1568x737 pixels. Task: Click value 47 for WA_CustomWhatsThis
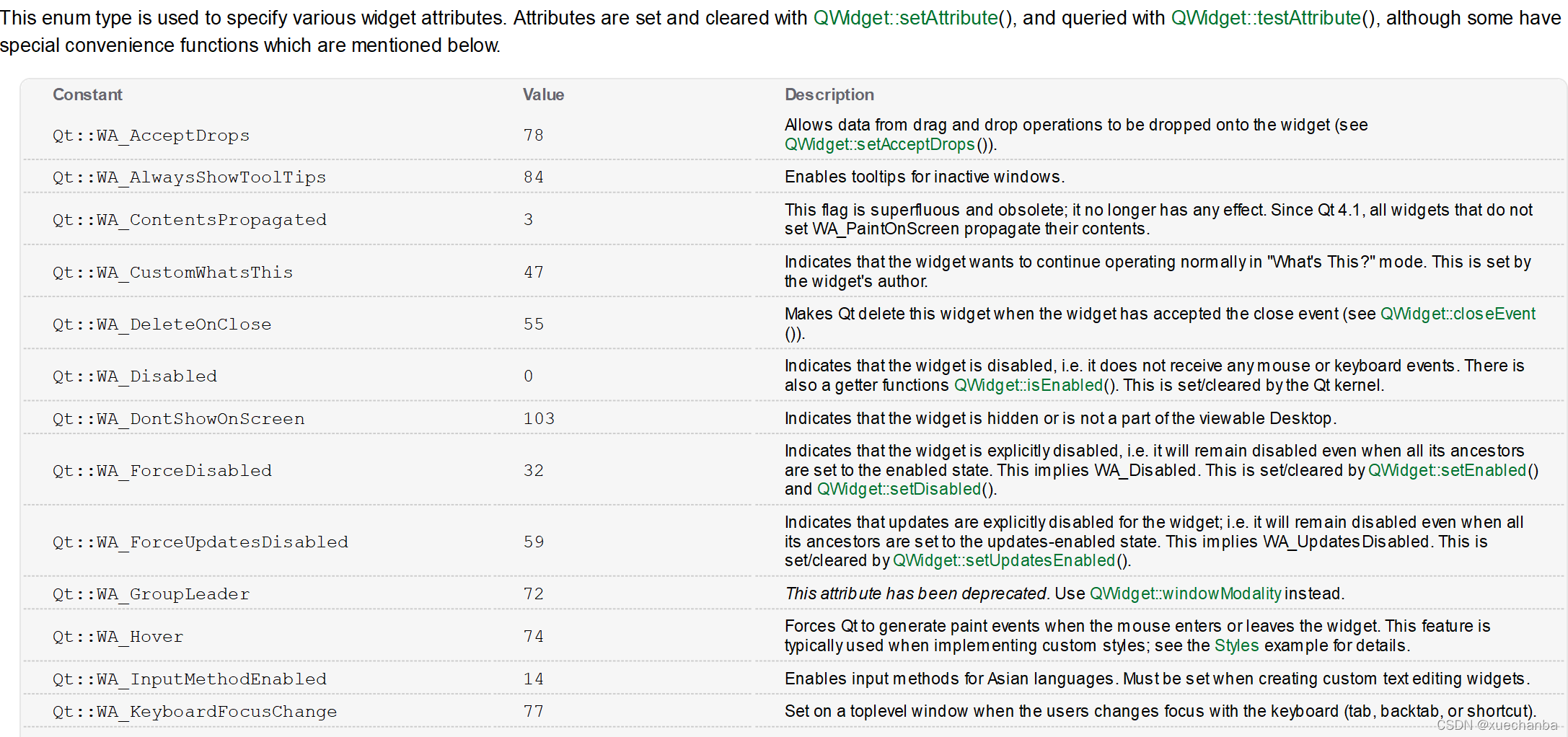pos(534,273)
